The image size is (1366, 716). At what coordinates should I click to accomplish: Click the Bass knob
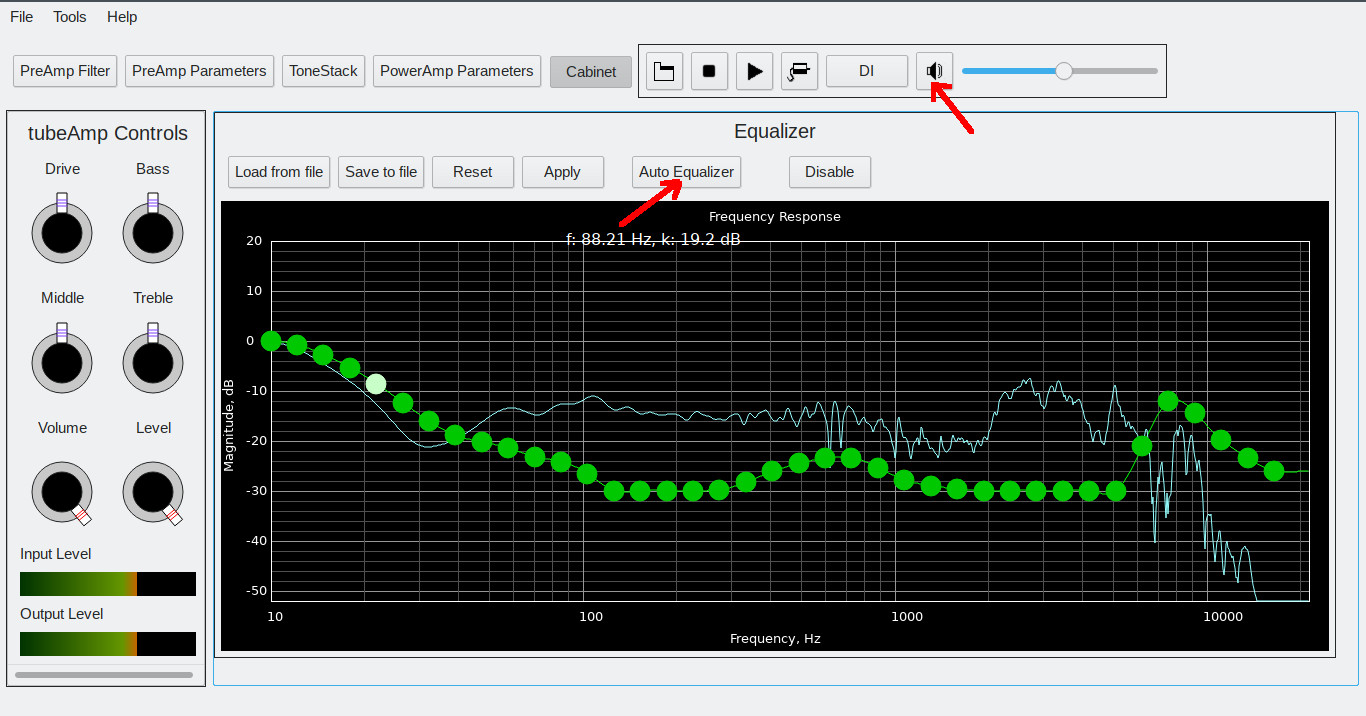point(153,233)
